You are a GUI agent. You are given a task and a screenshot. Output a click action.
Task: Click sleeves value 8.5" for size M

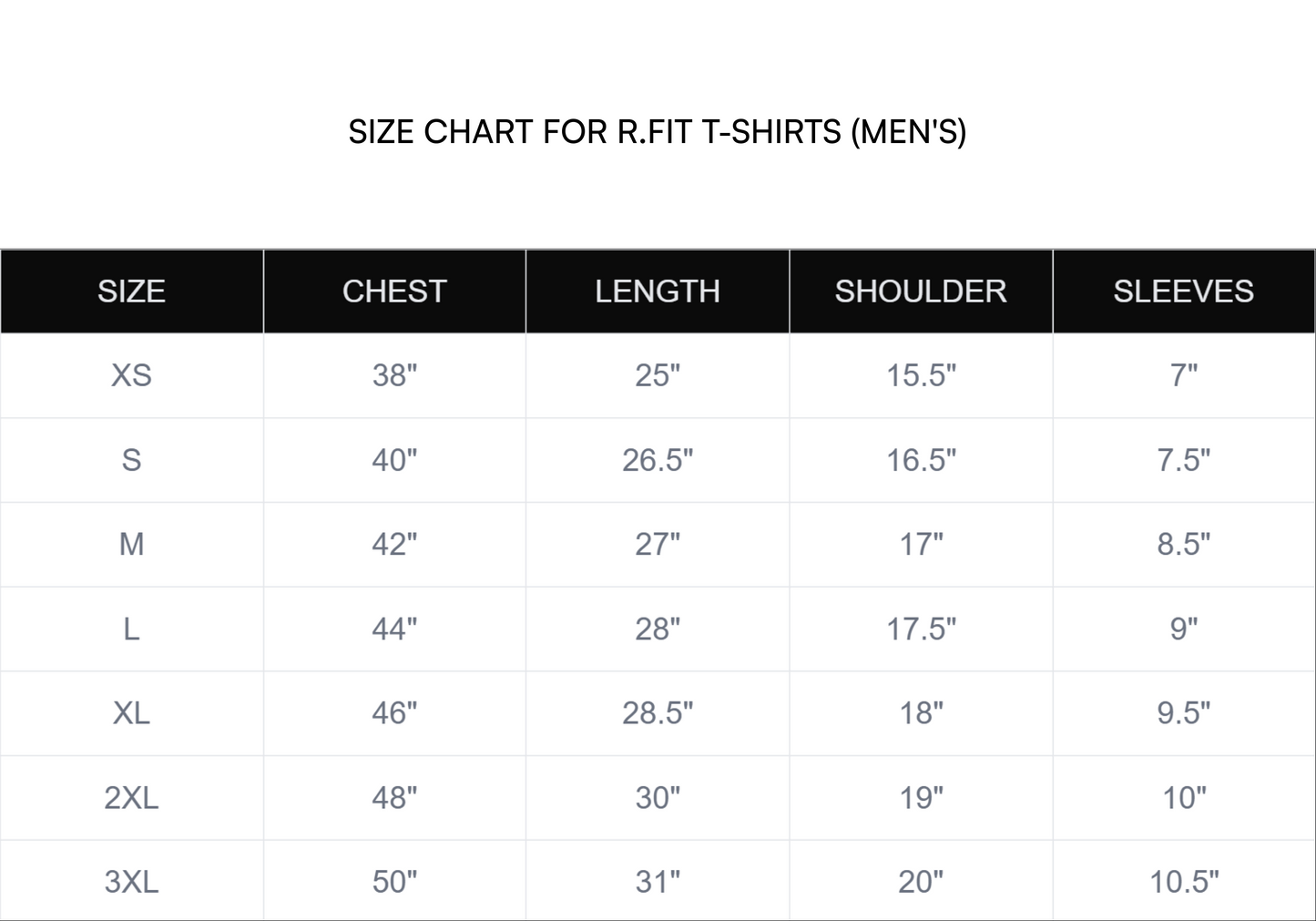[1183, 545]
